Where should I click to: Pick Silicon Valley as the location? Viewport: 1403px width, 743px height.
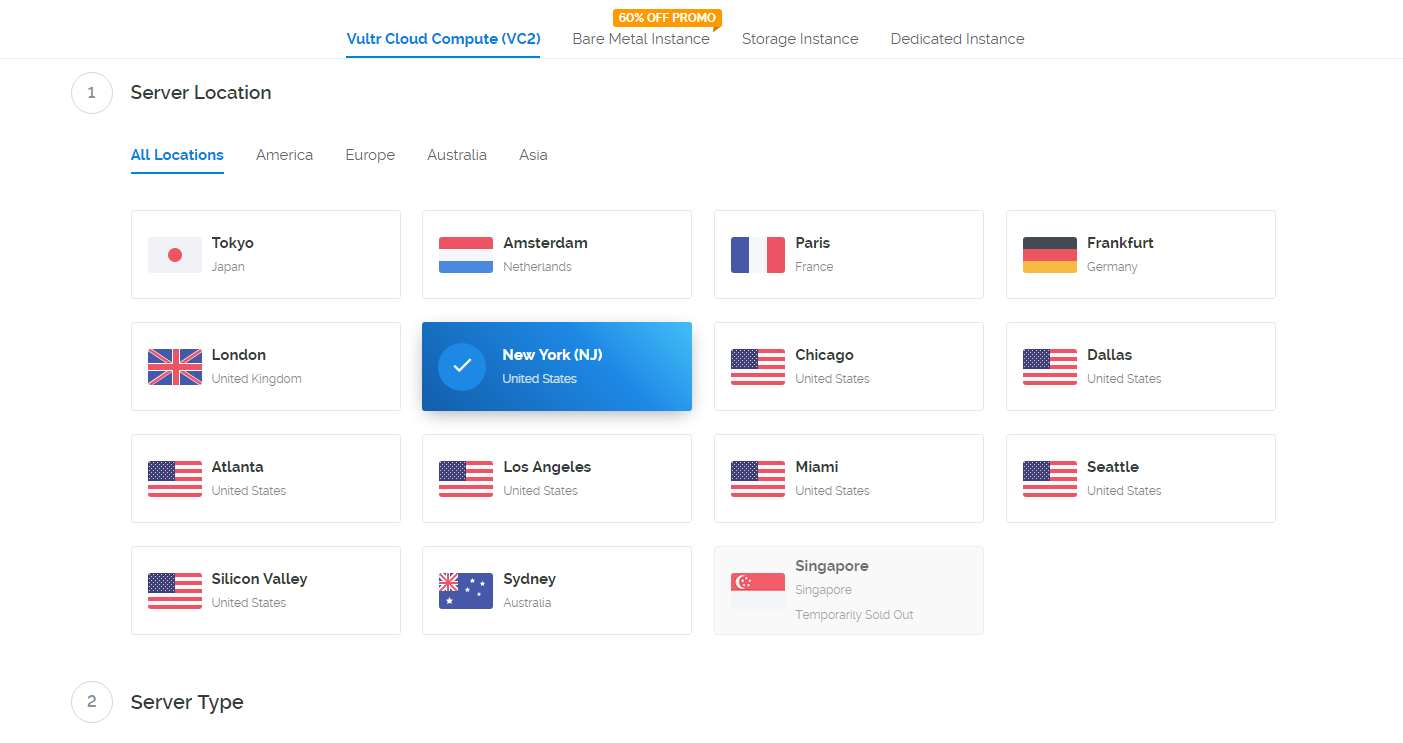tap(265, 590)
